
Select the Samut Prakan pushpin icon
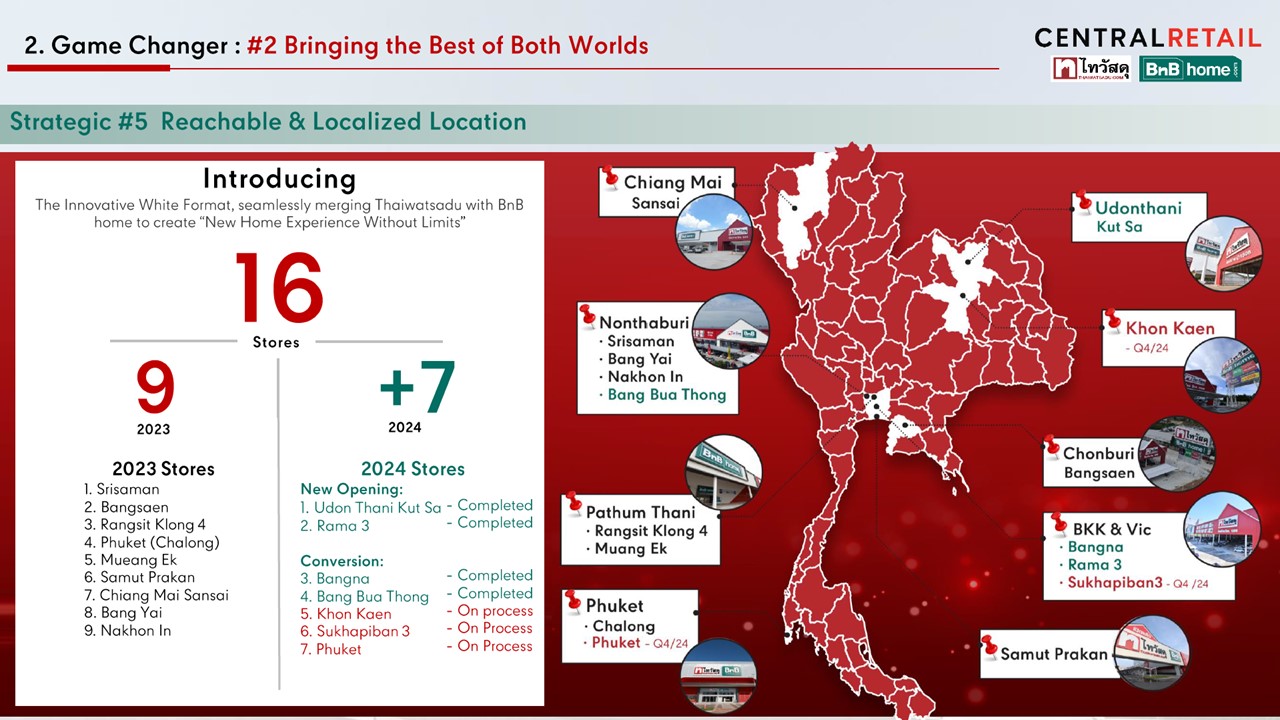click(989, 645)
